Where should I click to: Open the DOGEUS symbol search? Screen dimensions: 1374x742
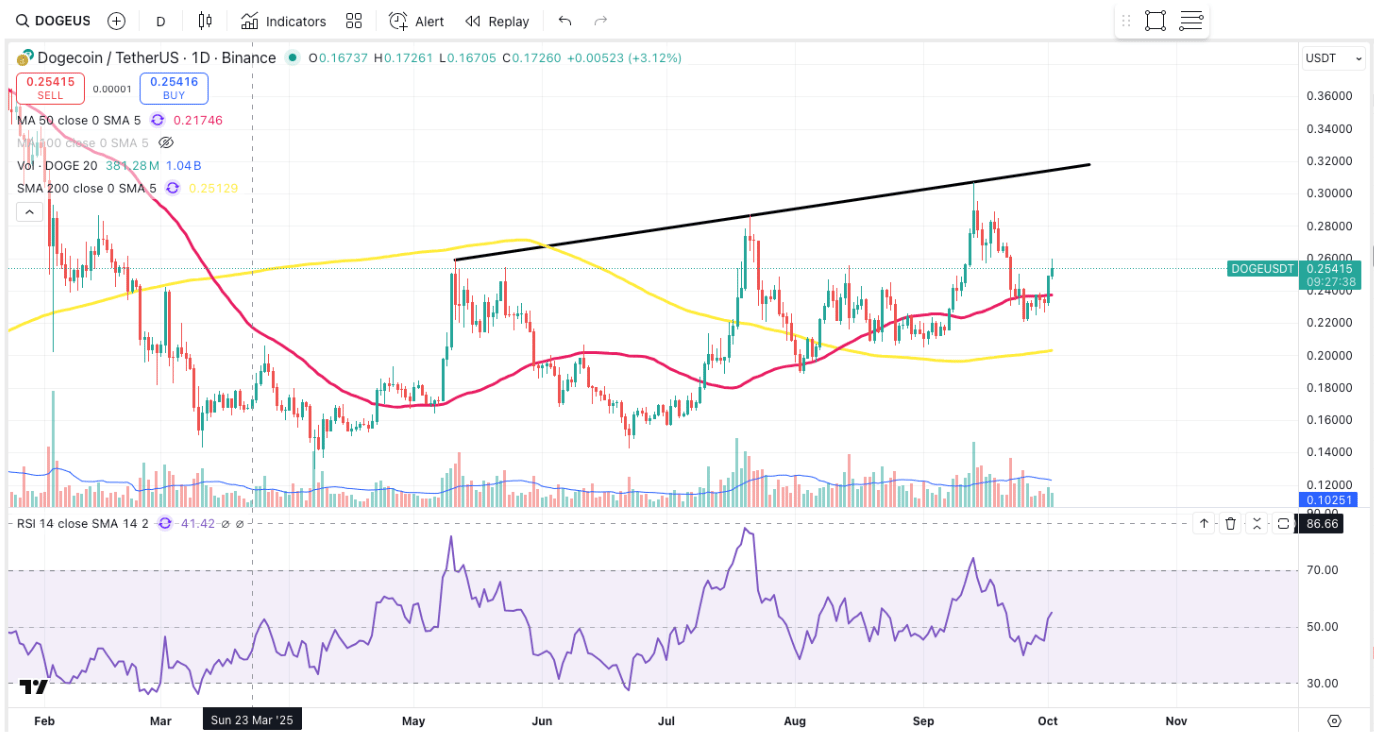(56, 21)
